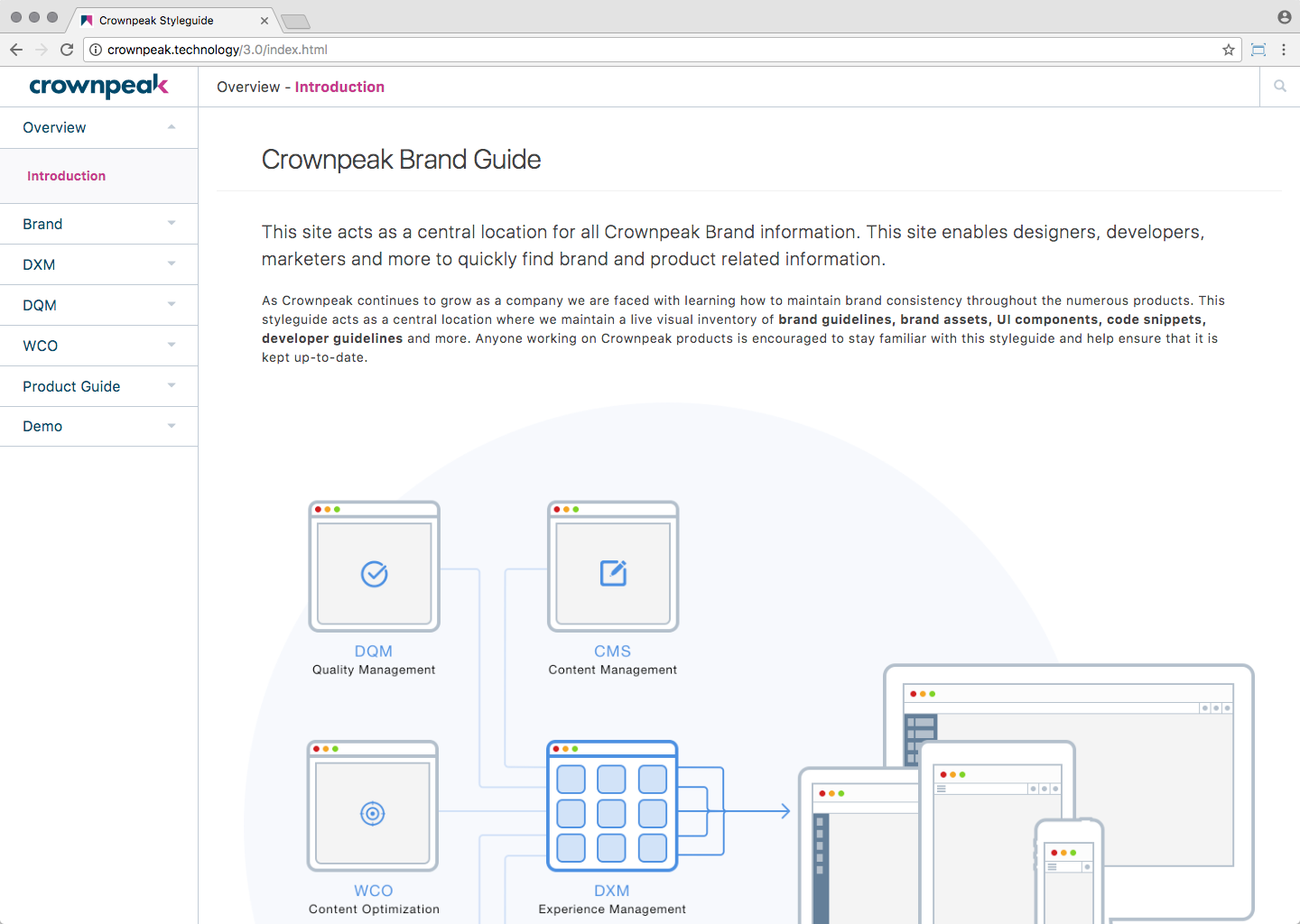Click the Introduction breadcrumb

coord(339,87)
